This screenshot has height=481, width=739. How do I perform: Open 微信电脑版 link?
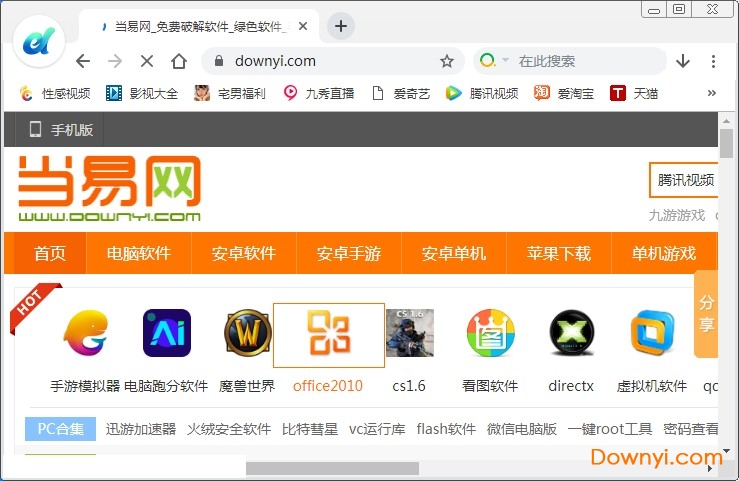(522, 429)
